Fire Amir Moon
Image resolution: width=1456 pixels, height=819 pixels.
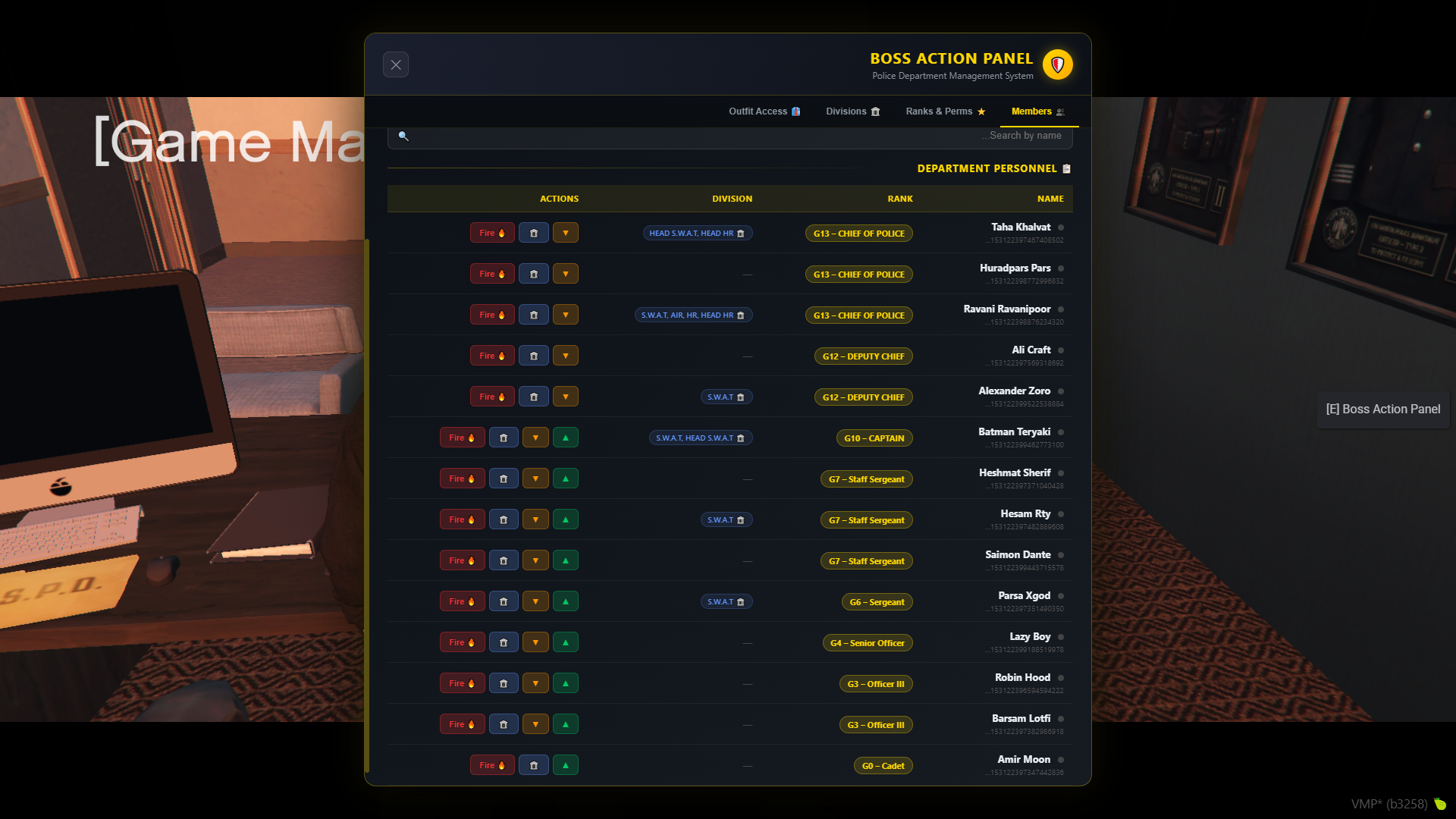(x=492, y=765)
